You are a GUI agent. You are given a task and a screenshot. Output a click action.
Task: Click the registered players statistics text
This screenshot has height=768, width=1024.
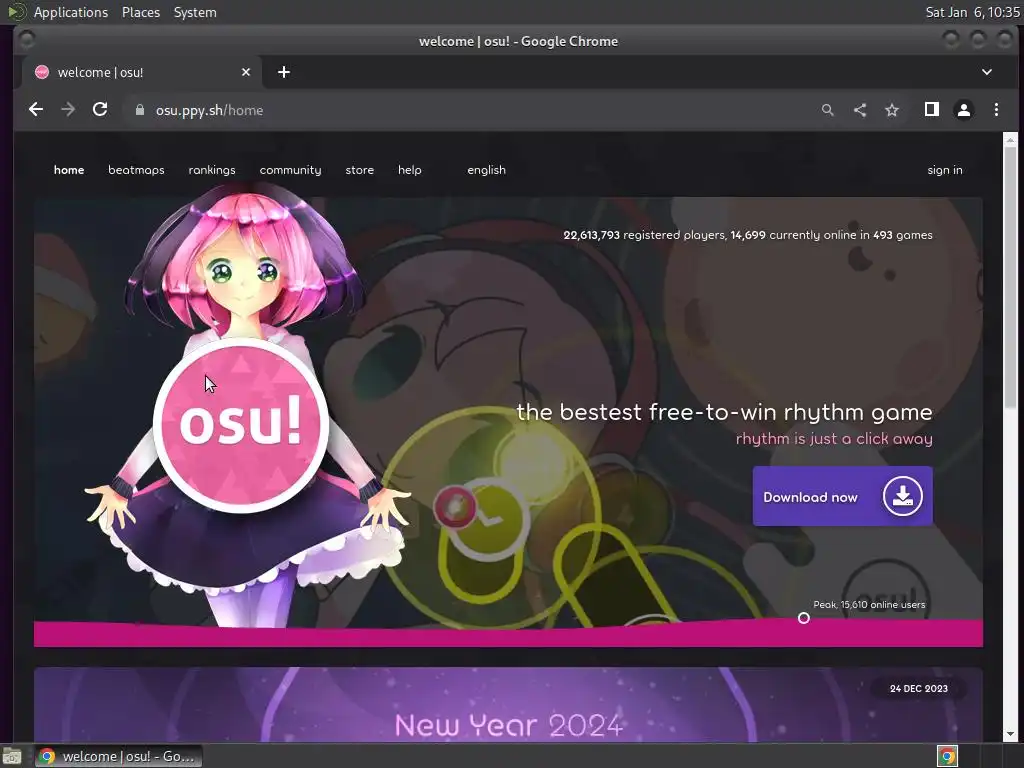748,235
